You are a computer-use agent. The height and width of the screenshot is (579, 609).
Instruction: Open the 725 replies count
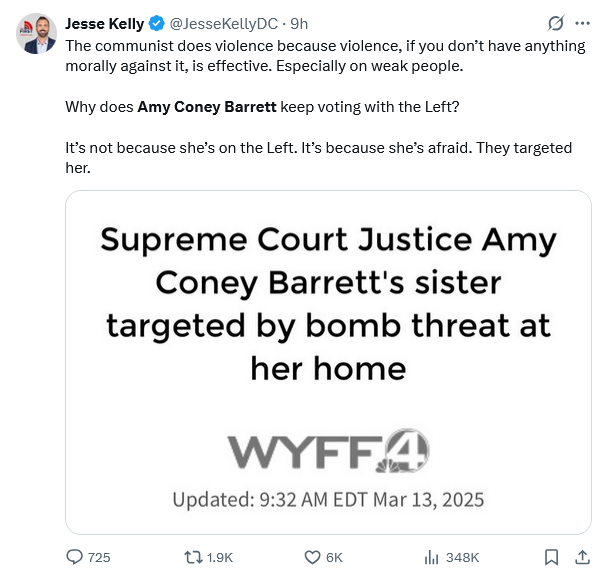[99, 557]
